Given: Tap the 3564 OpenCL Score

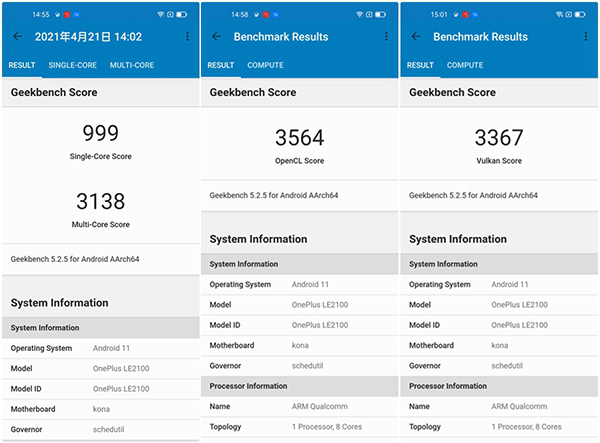Looking at the screenshot, I should click(299, 138).
